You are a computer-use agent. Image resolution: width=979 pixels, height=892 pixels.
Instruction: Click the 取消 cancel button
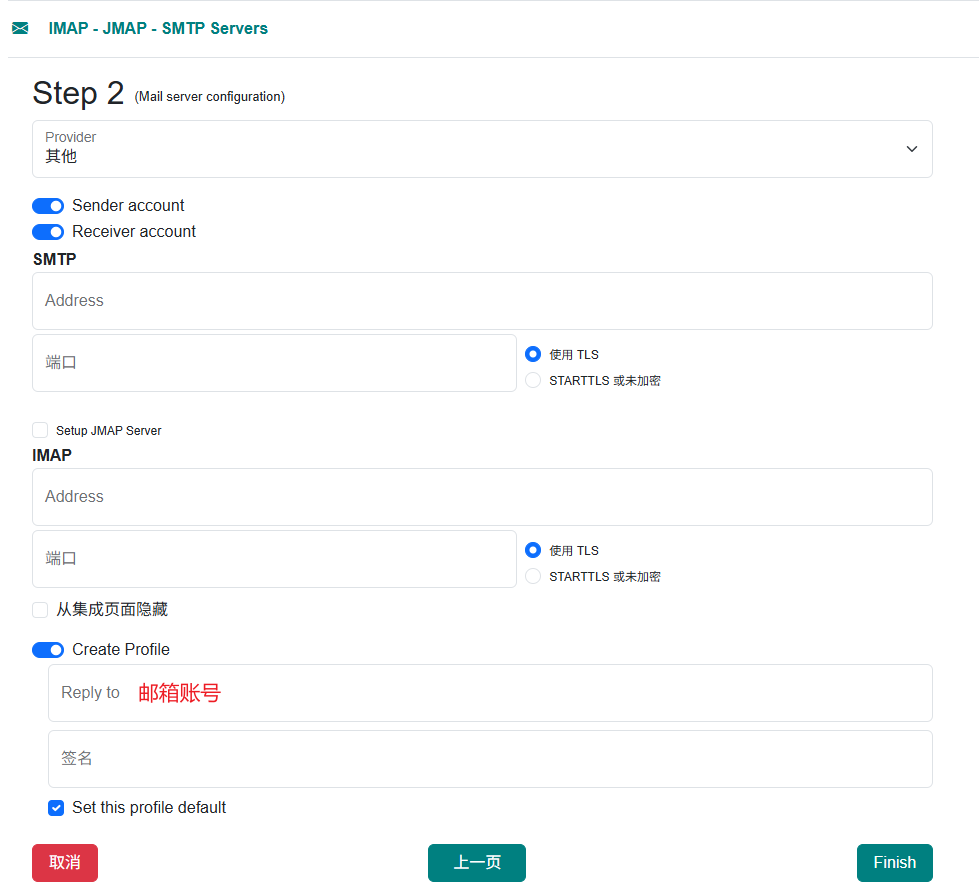64,862
